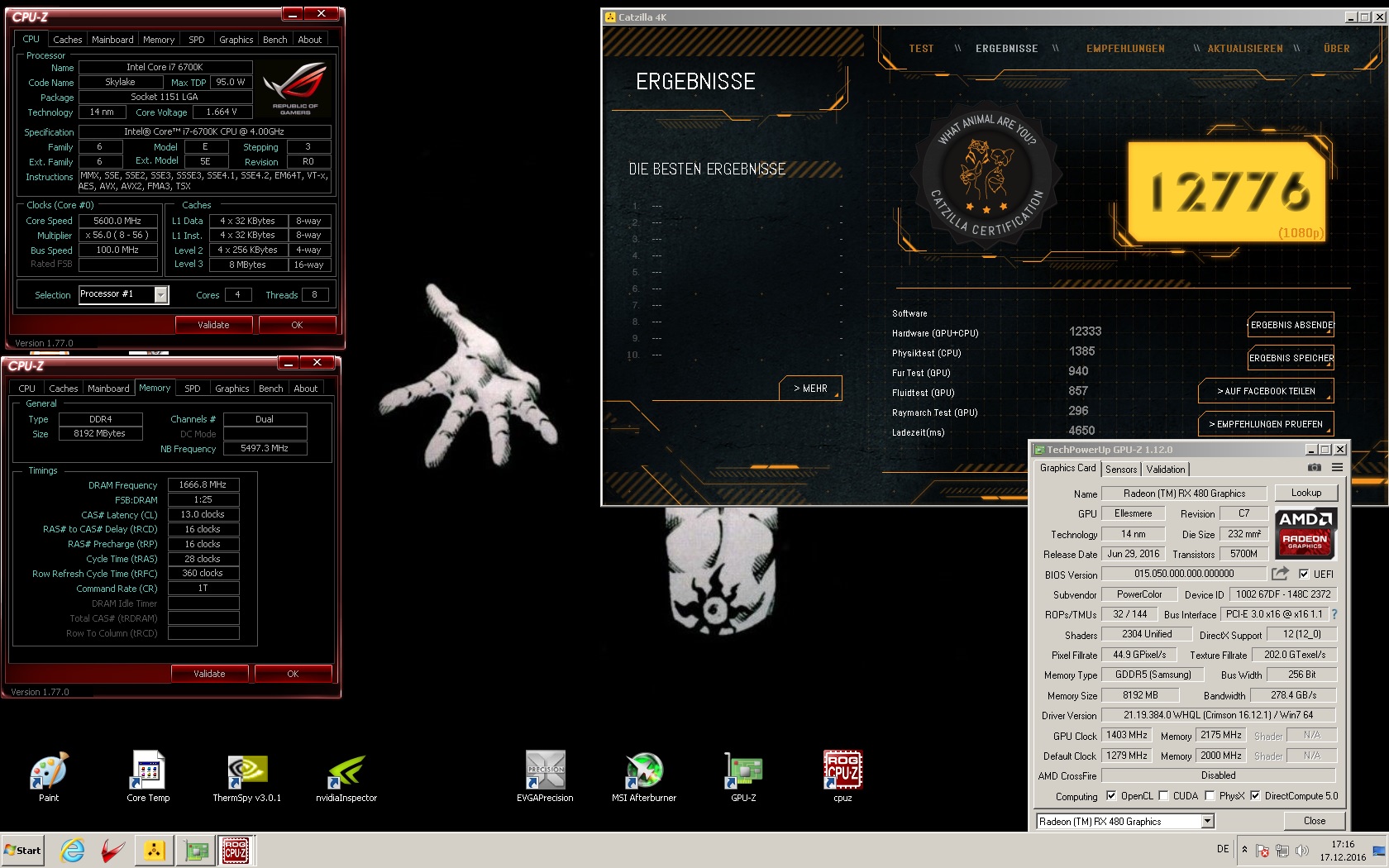Toggle the PhysX checkbox
Image resolution: width=1389 pixels, height=868 pixels.
[x=1210, y=795]
